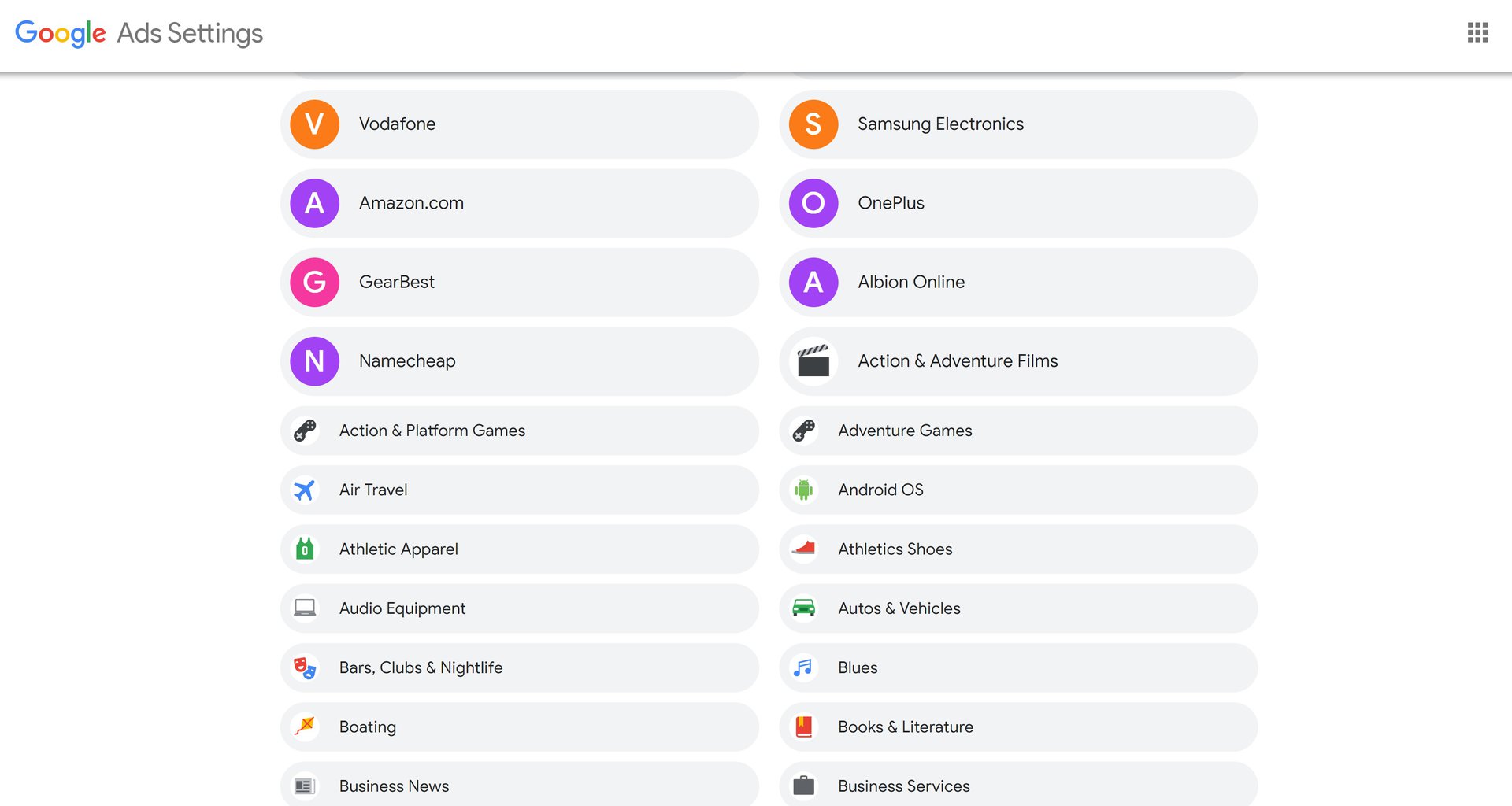Click the airplane icon for Air Travel
The image size is (1512, 806).
click(x=305, y=490)
